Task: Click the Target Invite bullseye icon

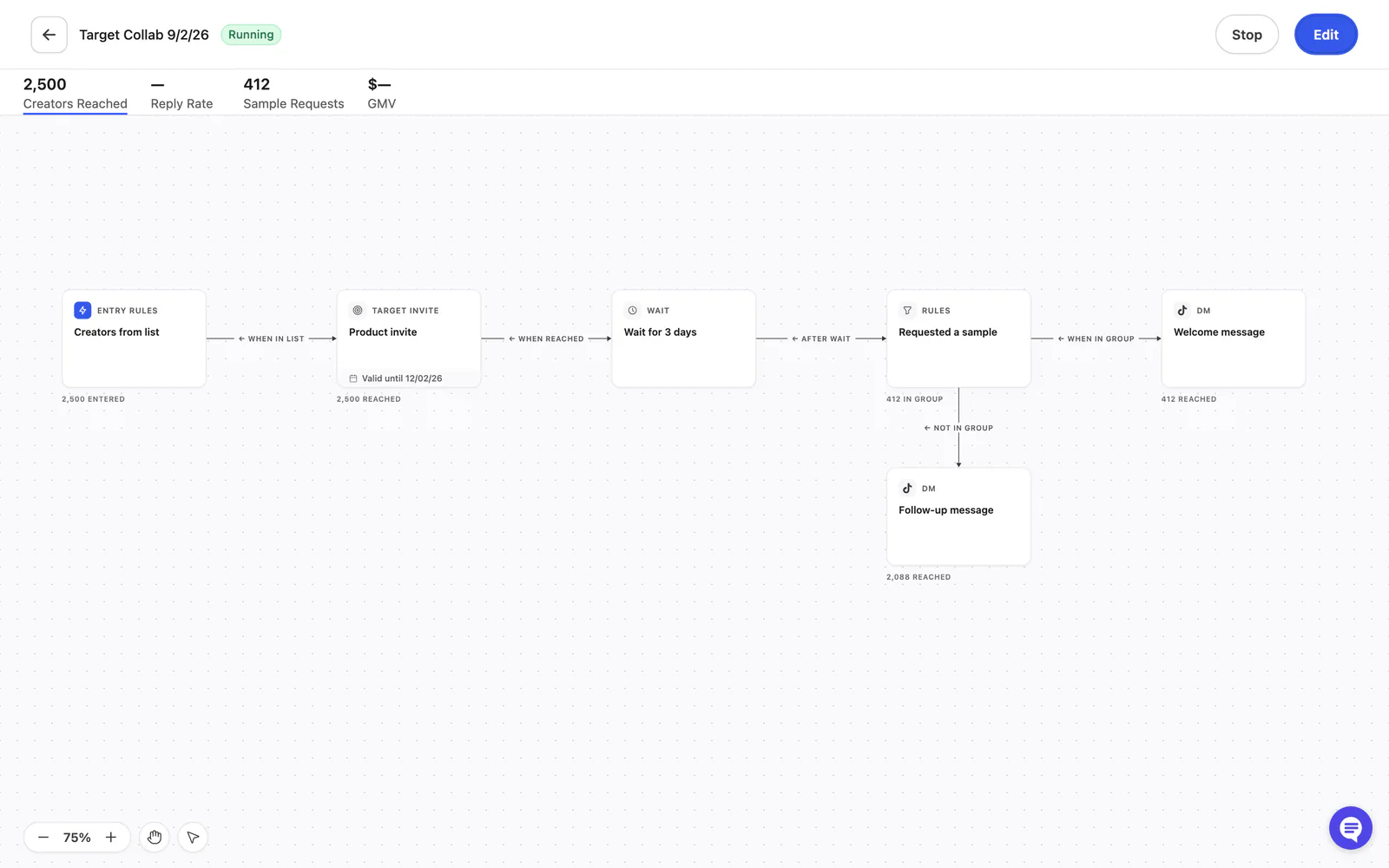Action: click(x=358, y=310)
